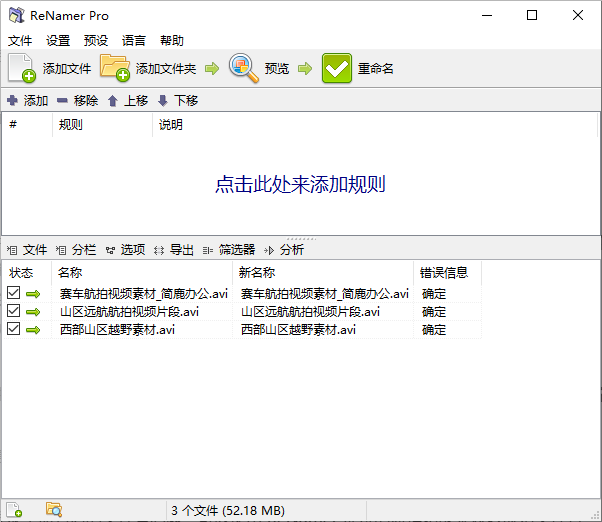Open the 导出 export dropdown
This screenshot has height=522, width=602.
(x=174, y=250)
